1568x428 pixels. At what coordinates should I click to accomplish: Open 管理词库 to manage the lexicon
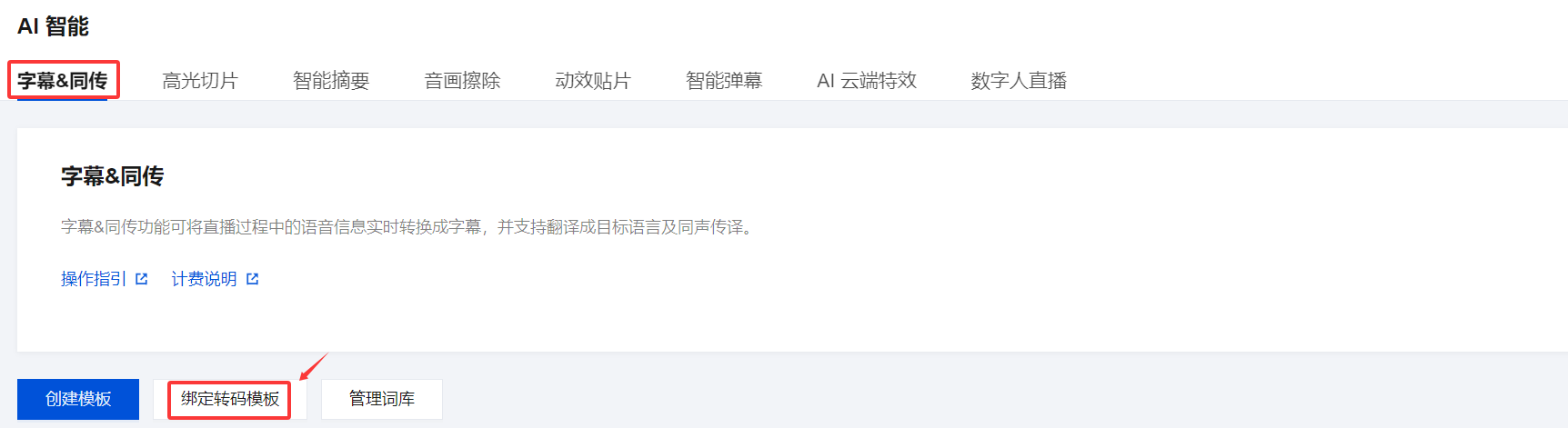[382, 399]
